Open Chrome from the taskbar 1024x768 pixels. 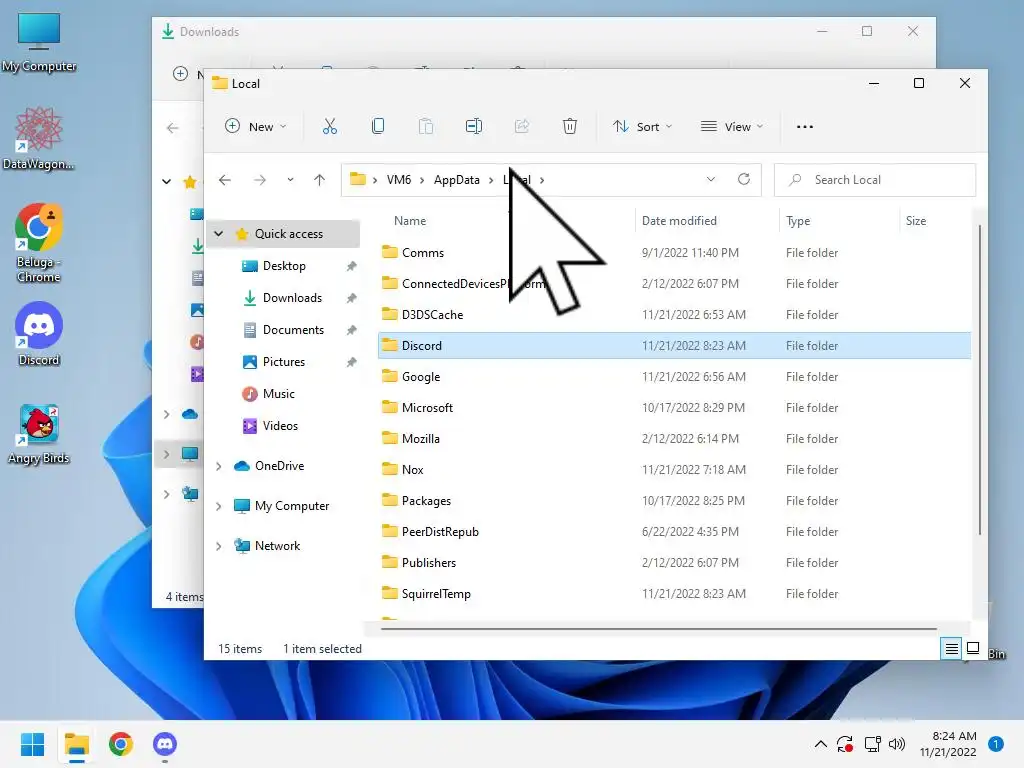coord(121,744)
